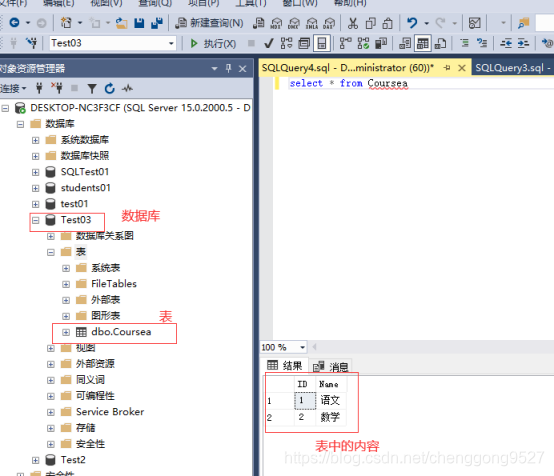554x476 pixels.
Task: Click refresh icon in Object Explorer
Action: [x=110, y=88]
